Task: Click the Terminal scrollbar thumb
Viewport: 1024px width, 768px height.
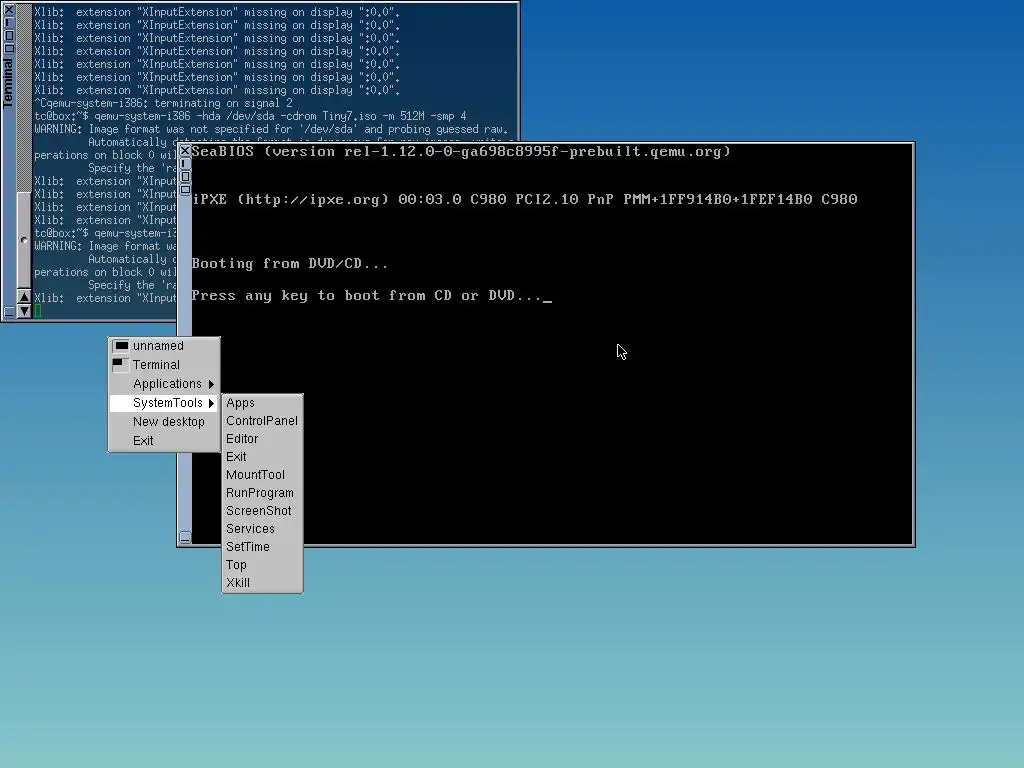Action: pyautogui.click(x=24, y=240)
